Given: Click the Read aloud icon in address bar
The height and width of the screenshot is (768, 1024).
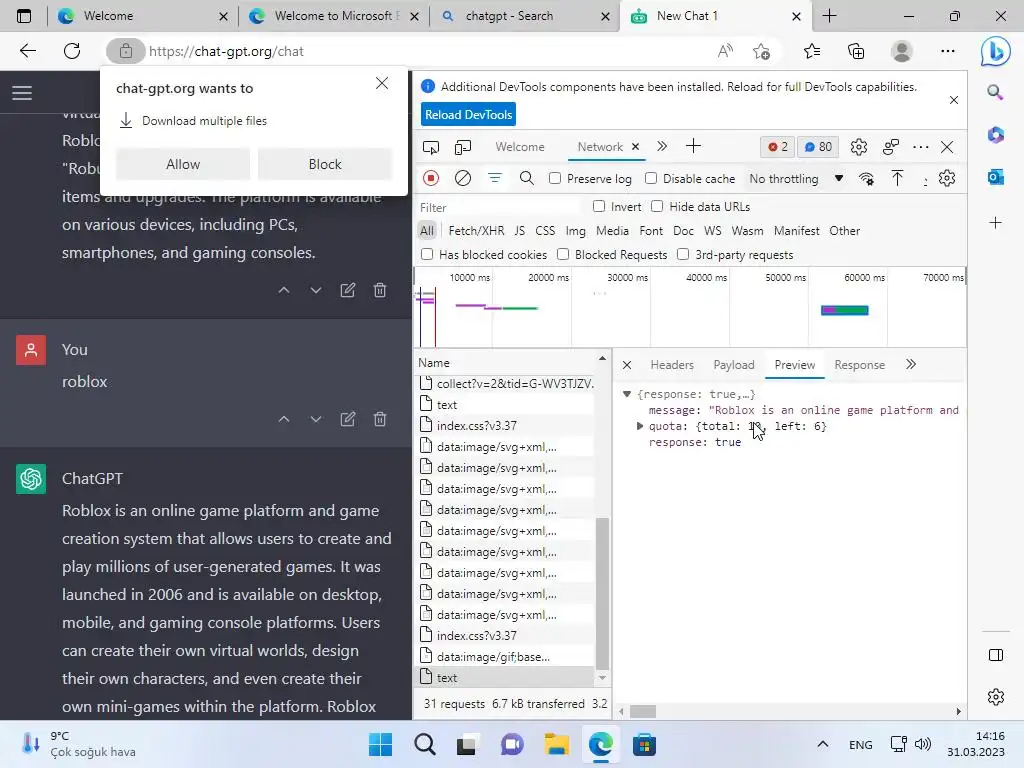Looking at the screenshot, I should click(x=725, y=52).
